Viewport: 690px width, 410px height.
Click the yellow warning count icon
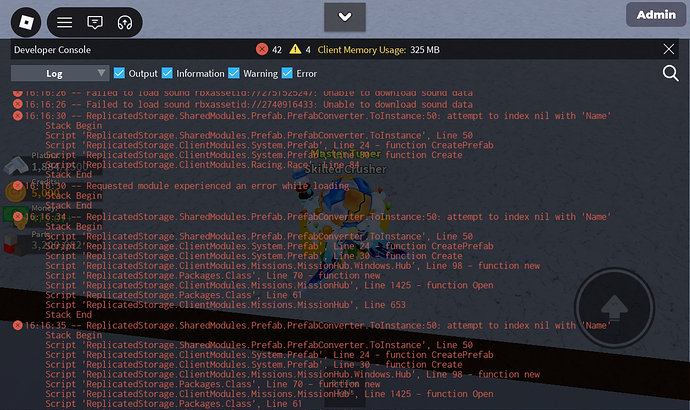pos(295,49)
